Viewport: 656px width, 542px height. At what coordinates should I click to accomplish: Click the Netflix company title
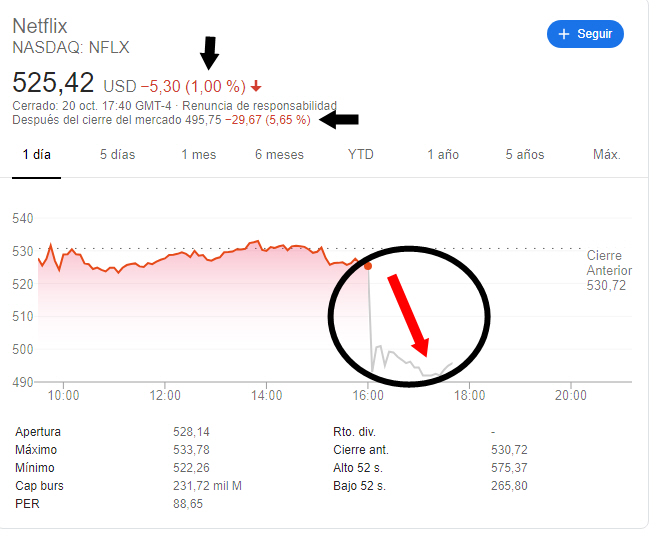point(40,26)
